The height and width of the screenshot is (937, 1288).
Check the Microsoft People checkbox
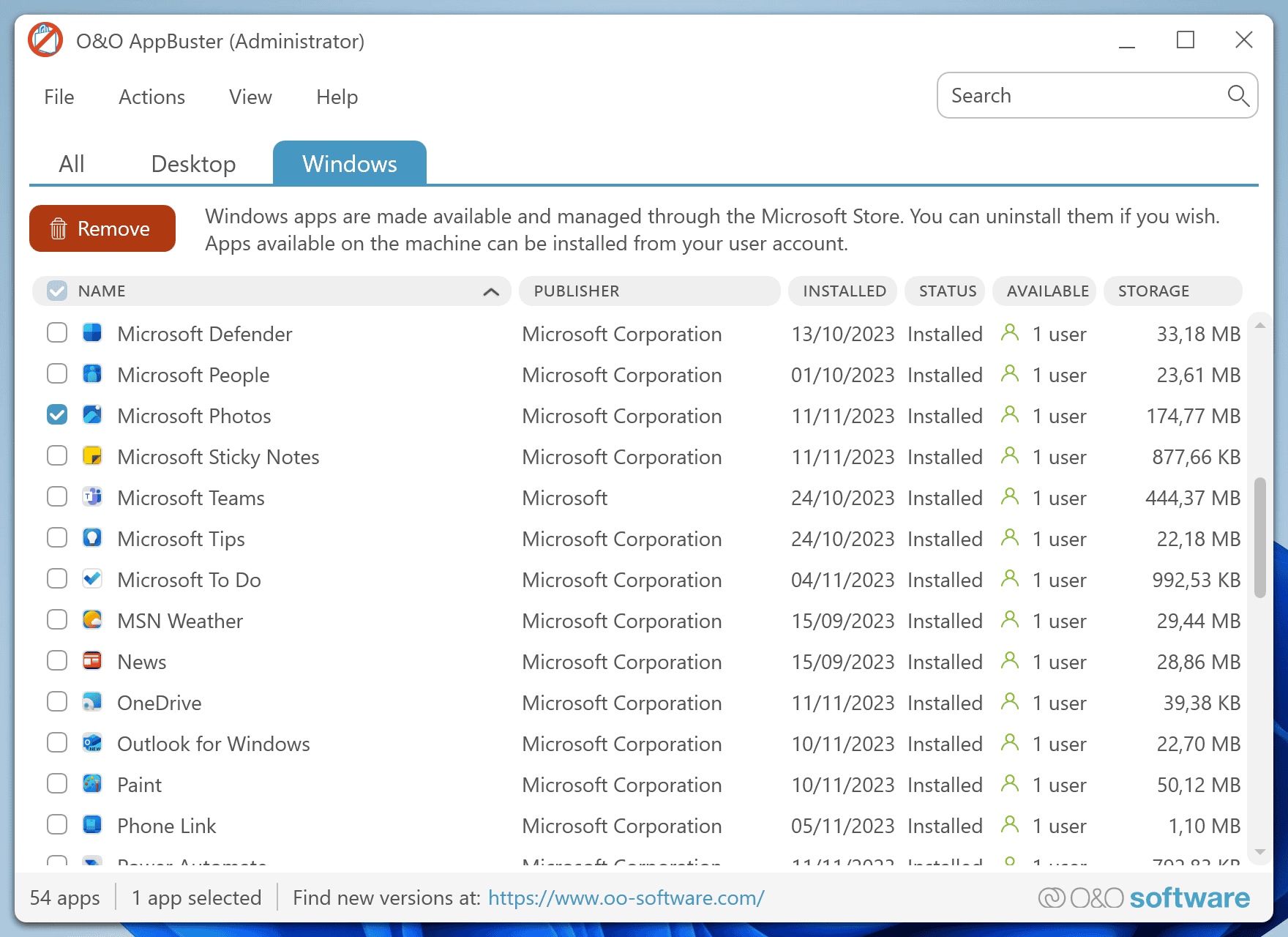57,374
